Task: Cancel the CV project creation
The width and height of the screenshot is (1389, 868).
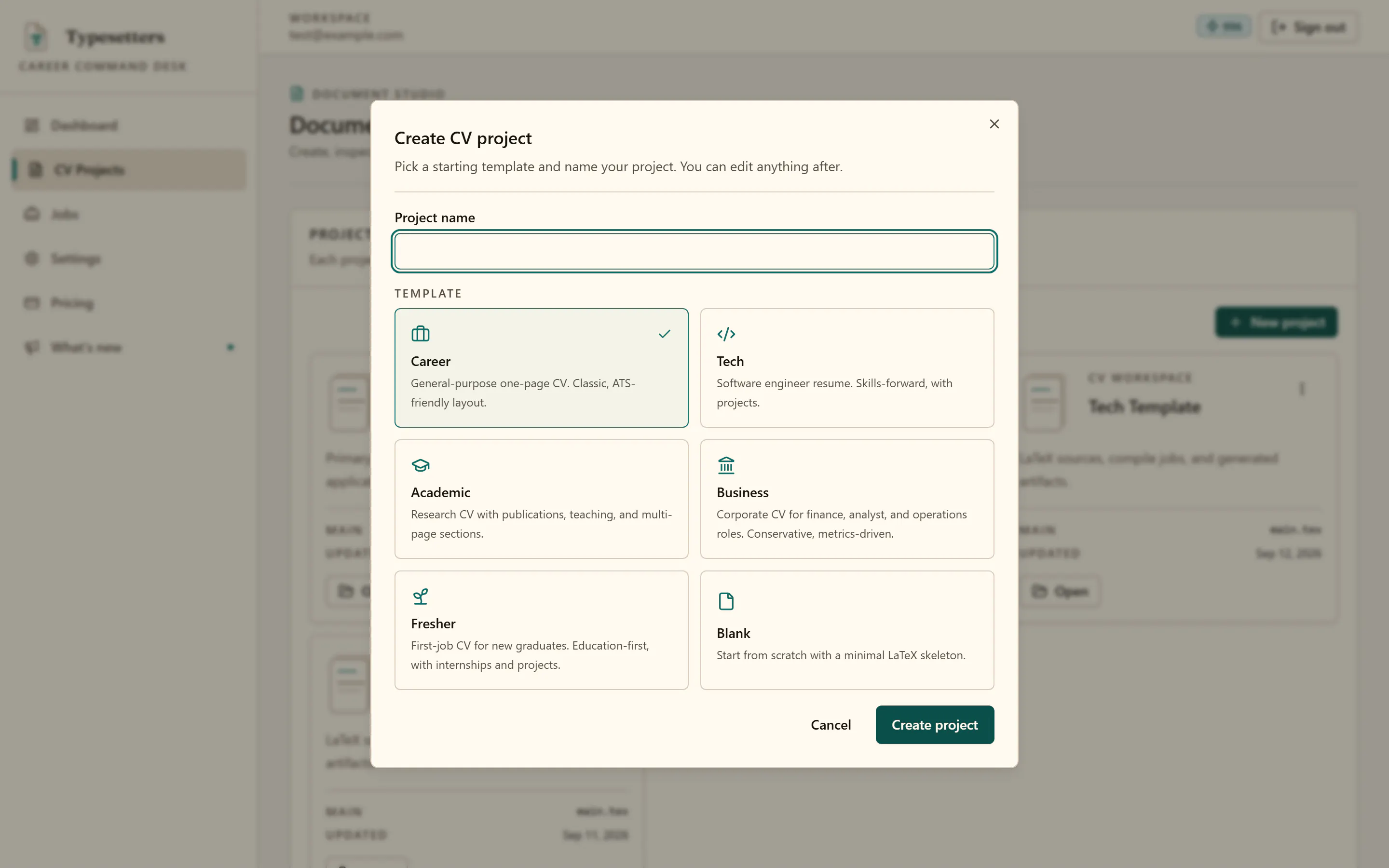Action: click(x=831, y=724)
